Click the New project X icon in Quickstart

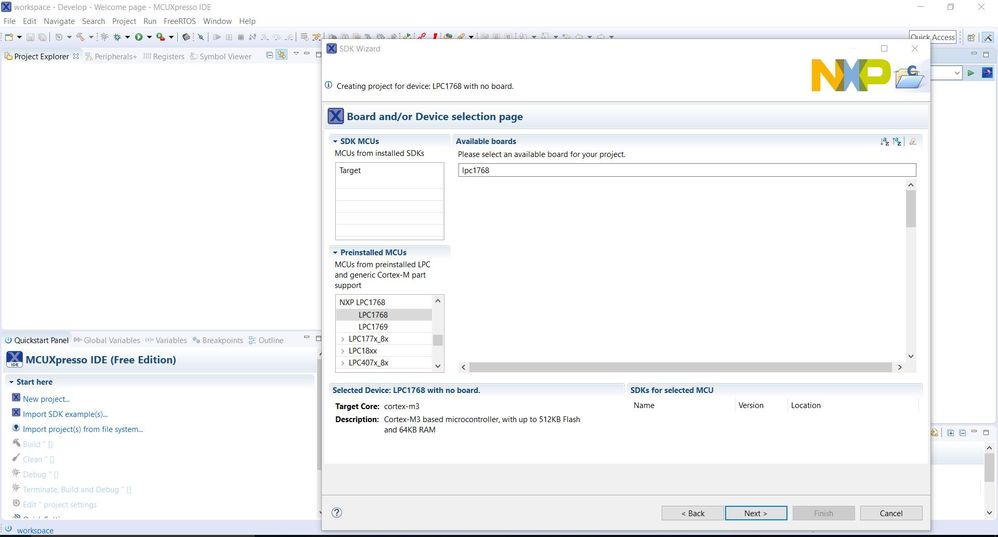(x=16, y=398)
